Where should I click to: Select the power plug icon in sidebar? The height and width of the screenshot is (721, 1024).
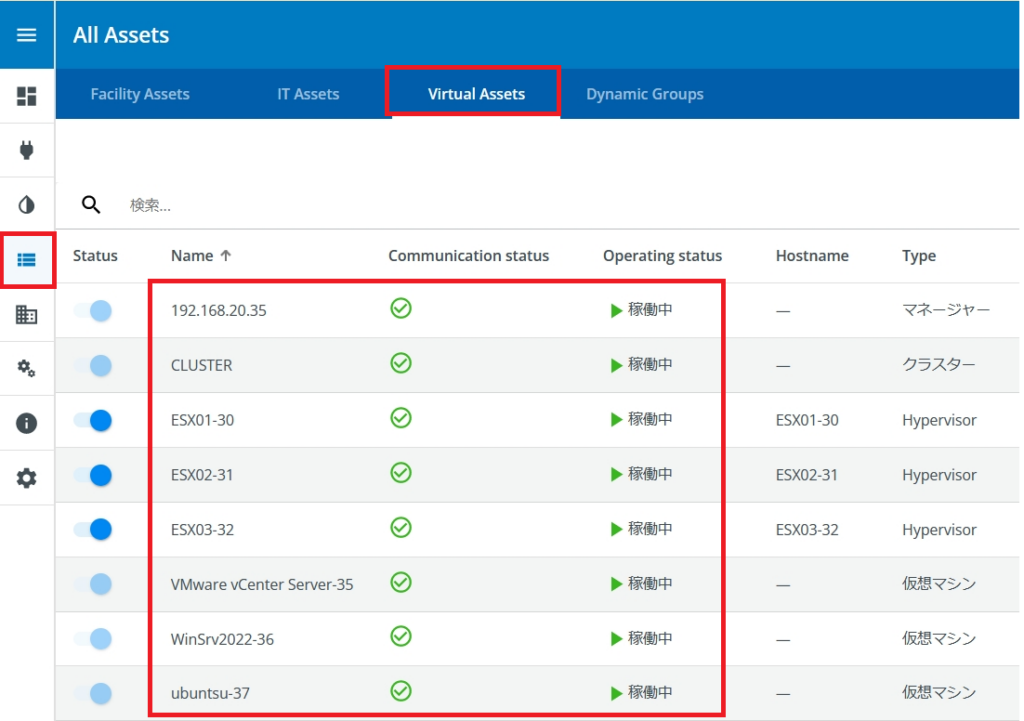pos(27,148)
